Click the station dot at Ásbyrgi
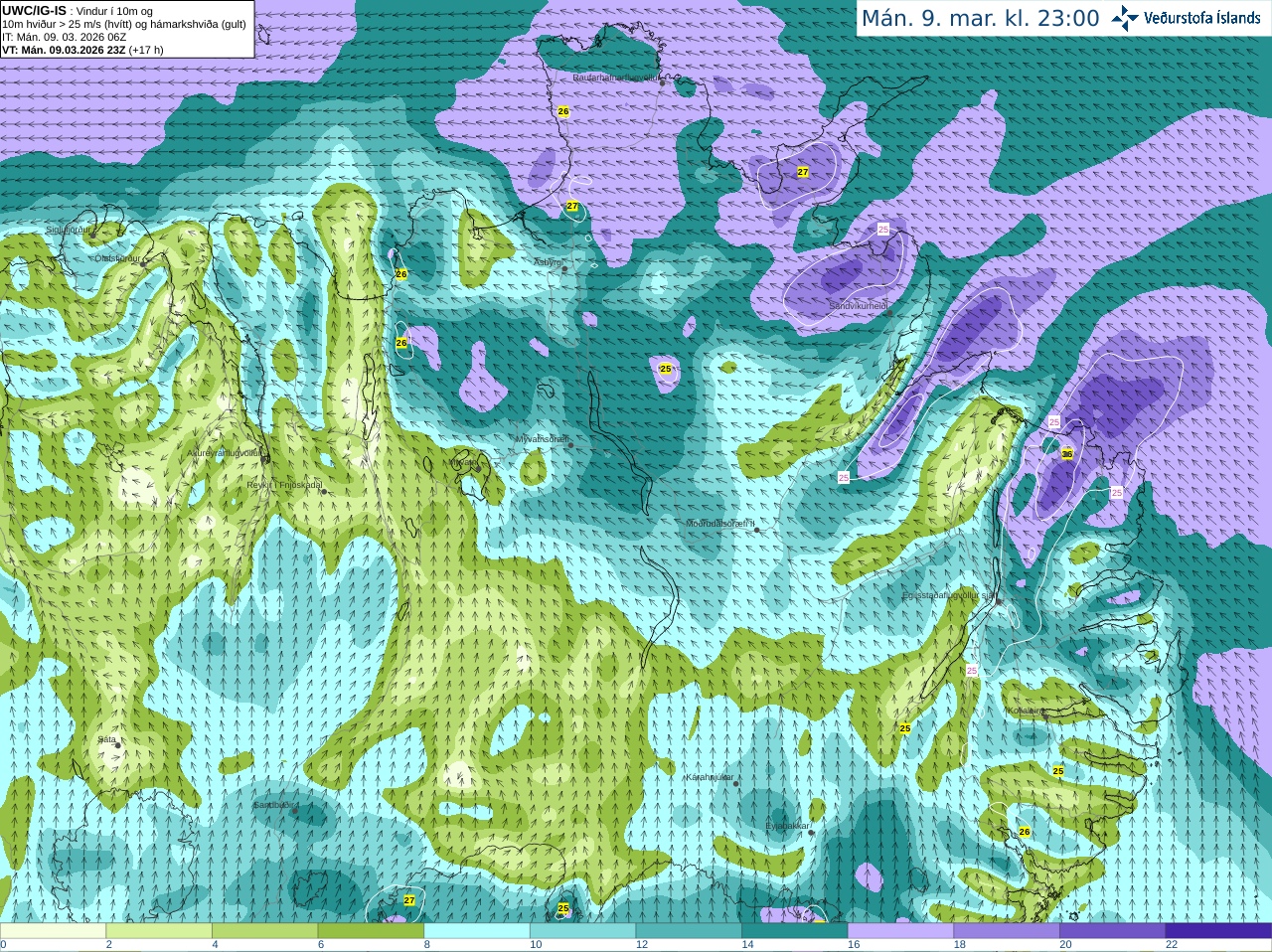Screen dimensions: 1272x952 564,269
